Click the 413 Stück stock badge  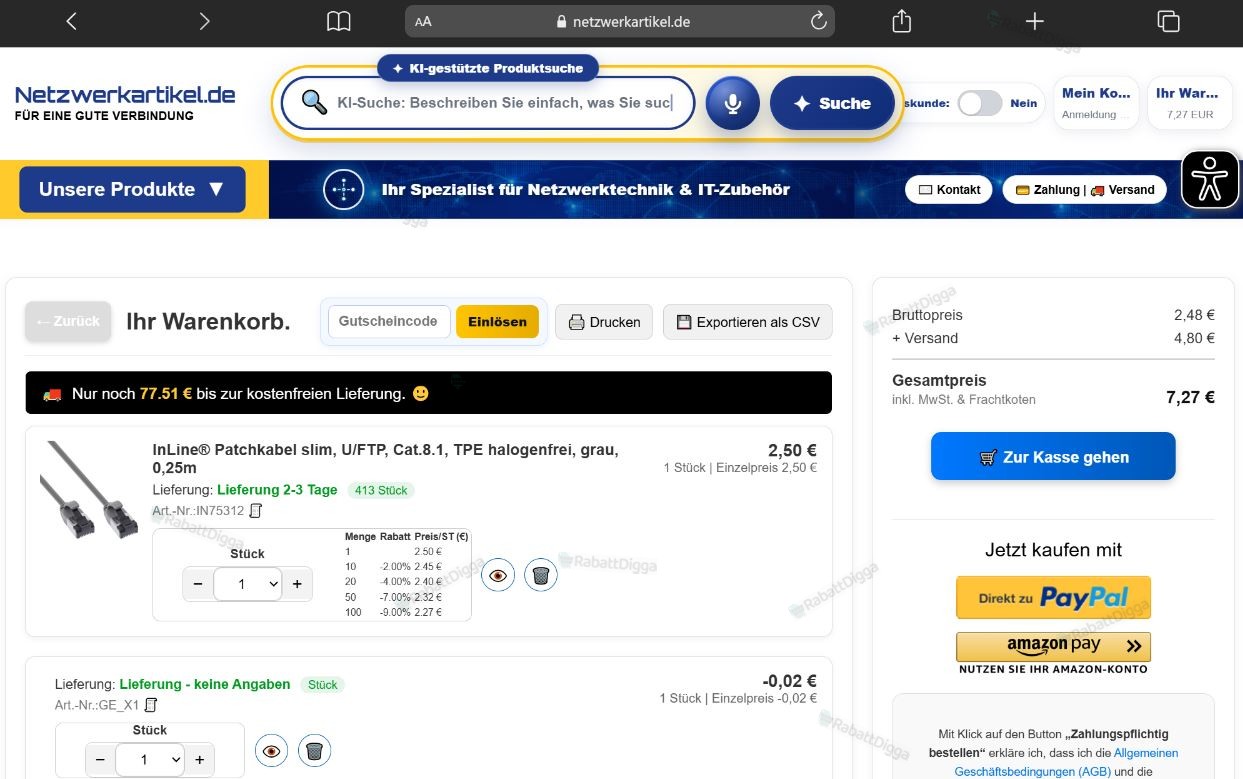point(381,490)
